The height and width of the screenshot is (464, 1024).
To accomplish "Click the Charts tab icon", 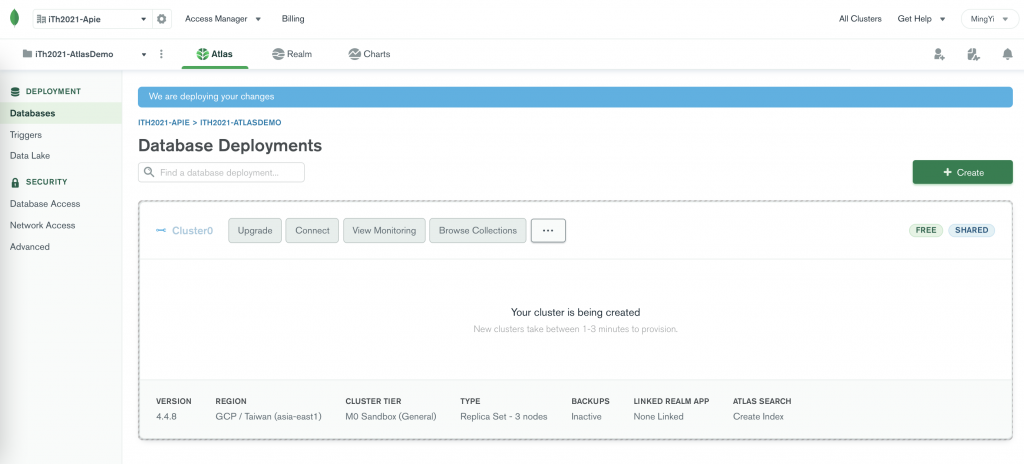I will (x=355, y=54).
